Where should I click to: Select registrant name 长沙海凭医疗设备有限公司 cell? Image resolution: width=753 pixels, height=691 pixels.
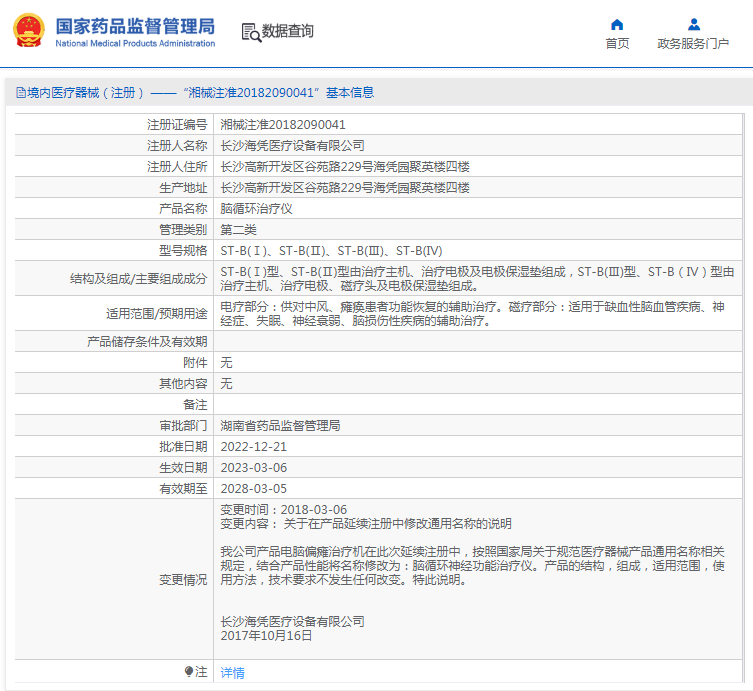pos(292,145)
